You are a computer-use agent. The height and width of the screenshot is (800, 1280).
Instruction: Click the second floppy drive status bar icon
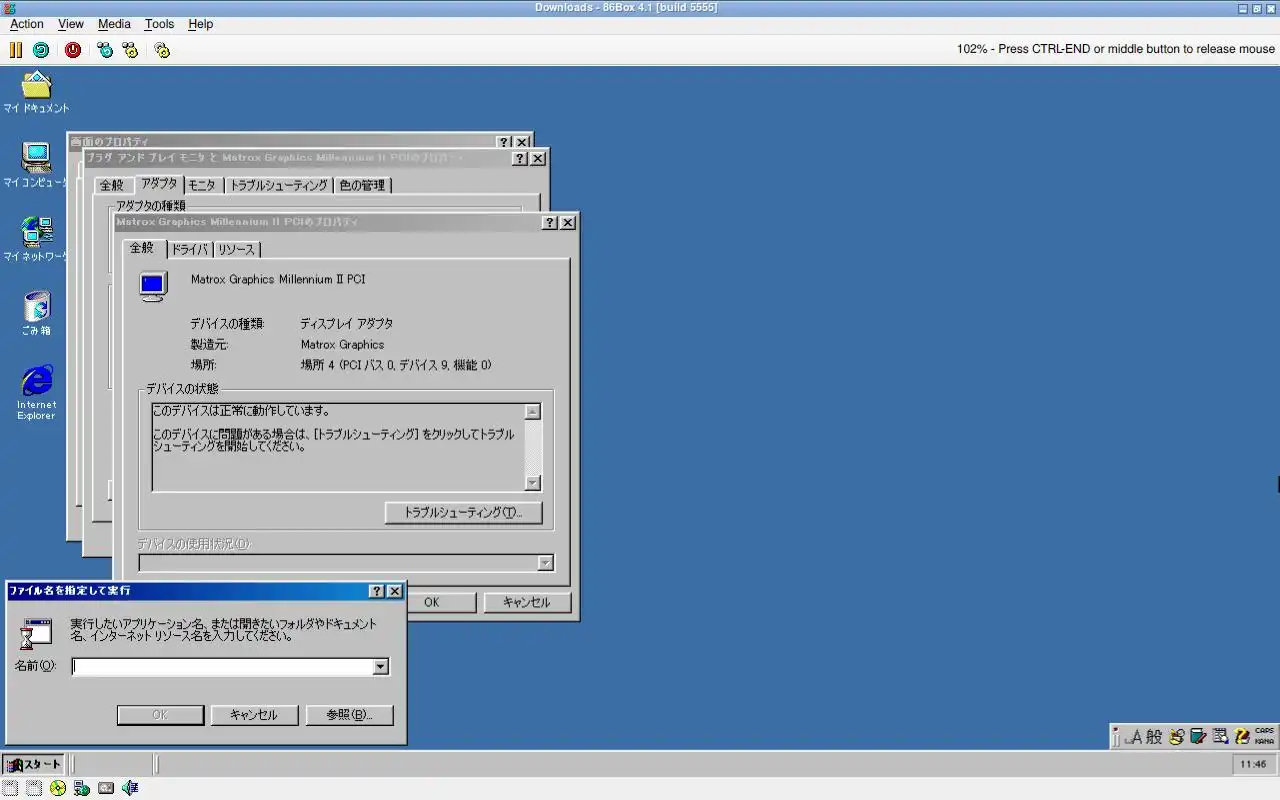33,788
